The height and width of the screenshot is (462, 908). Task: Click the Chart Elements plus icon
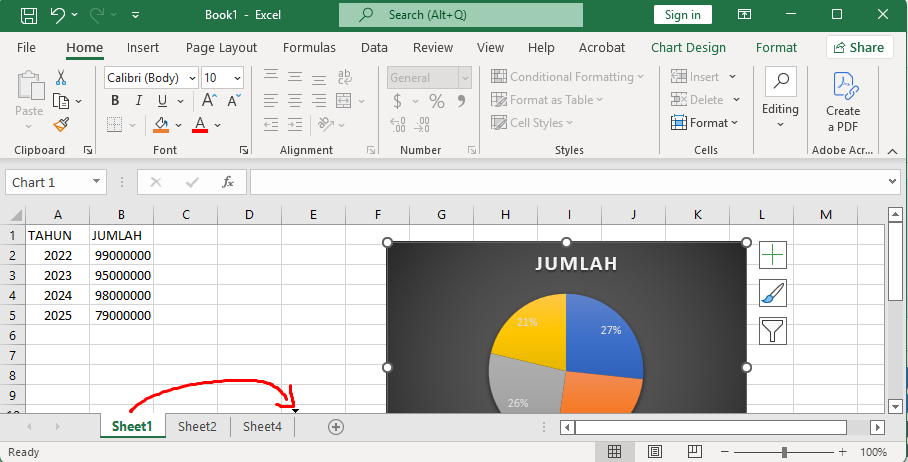[773, 255]
